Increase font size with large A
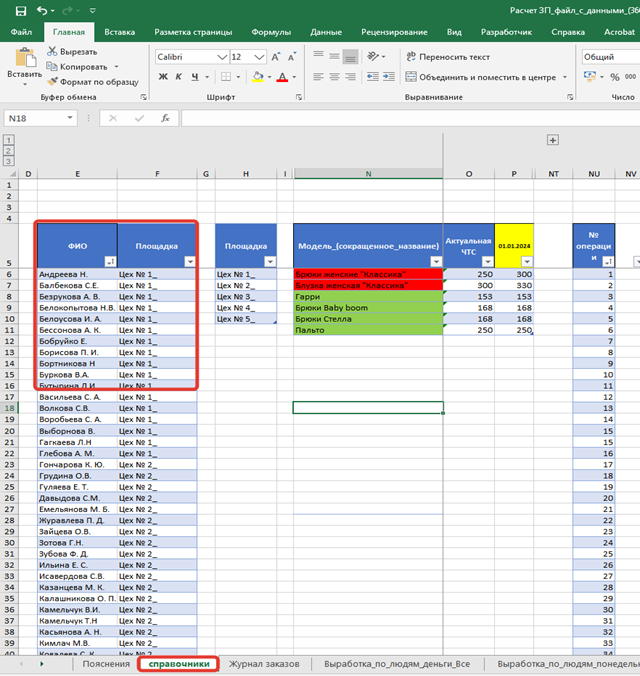The height and width of the screenshot is (676, 640). click(276, 57)
